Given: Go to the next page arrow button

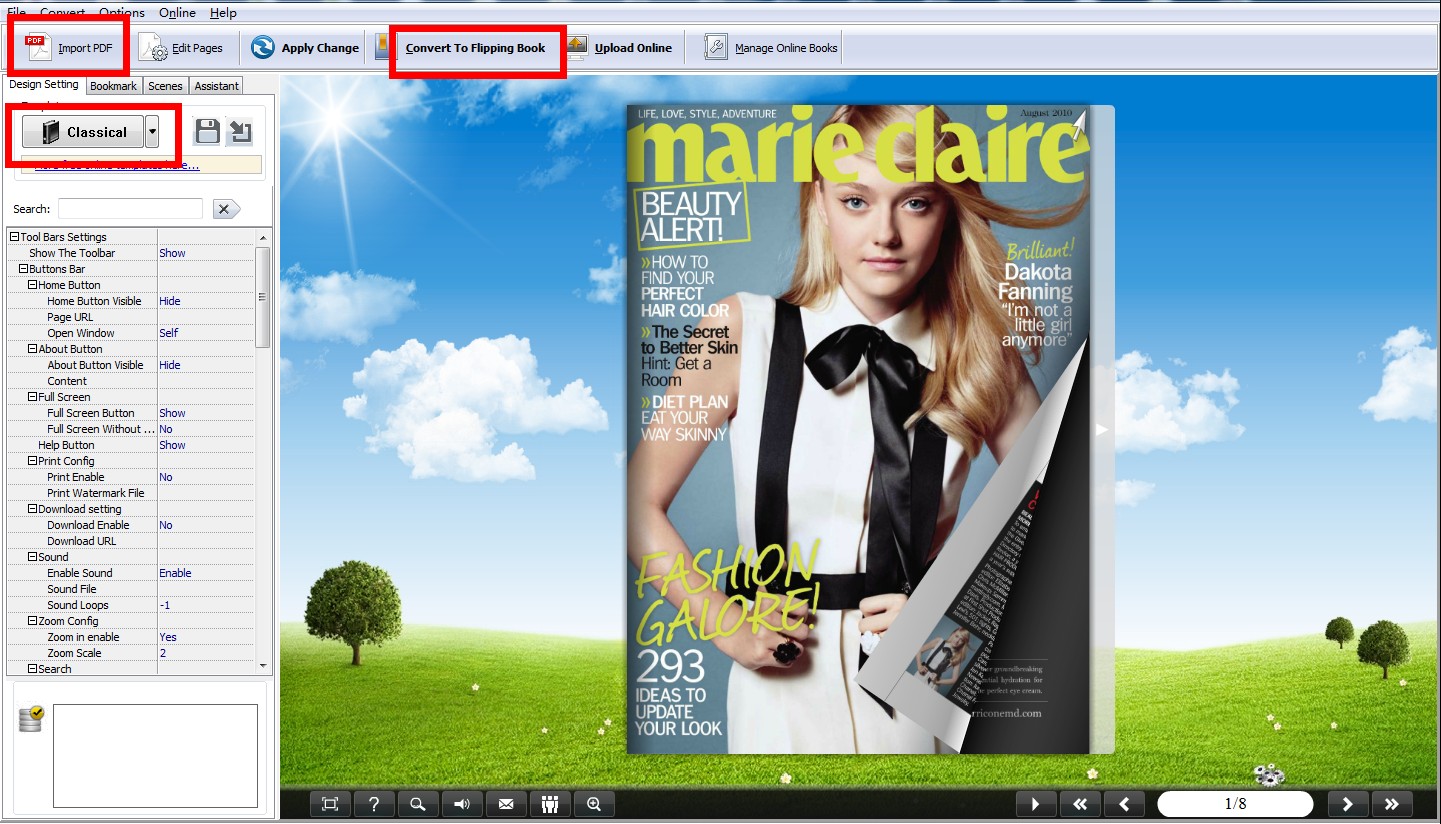Looking at the screenshot, I should coord(1348,804).
